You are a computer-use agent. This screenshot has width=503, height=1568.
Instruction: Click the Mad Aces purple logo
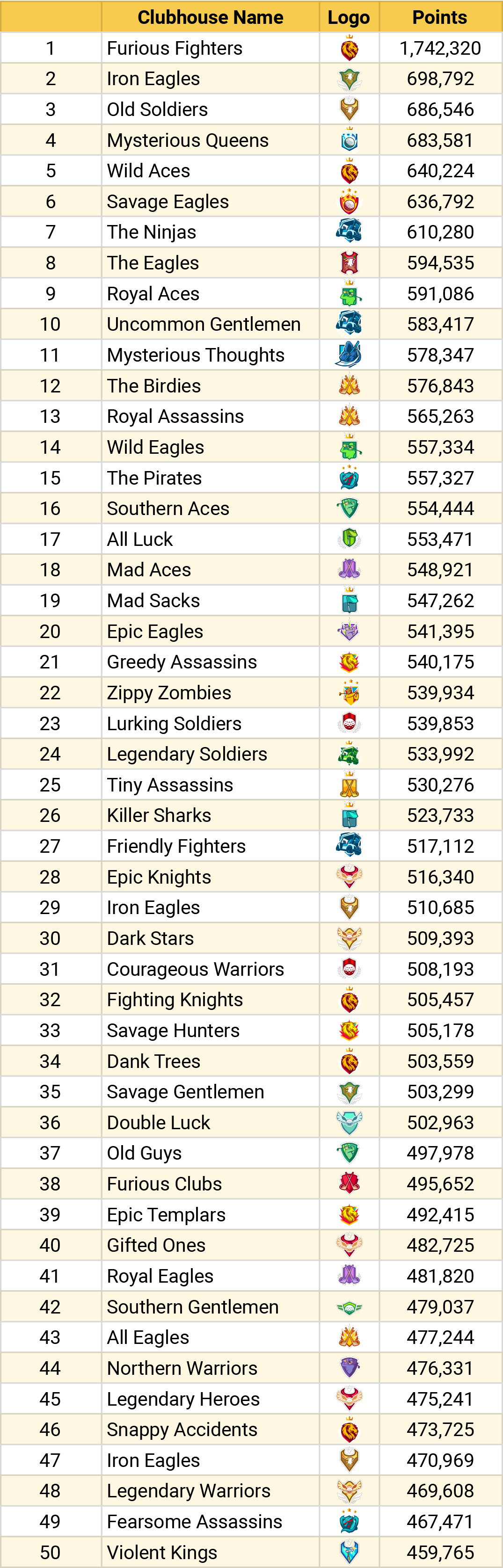[x=349, y=569]
